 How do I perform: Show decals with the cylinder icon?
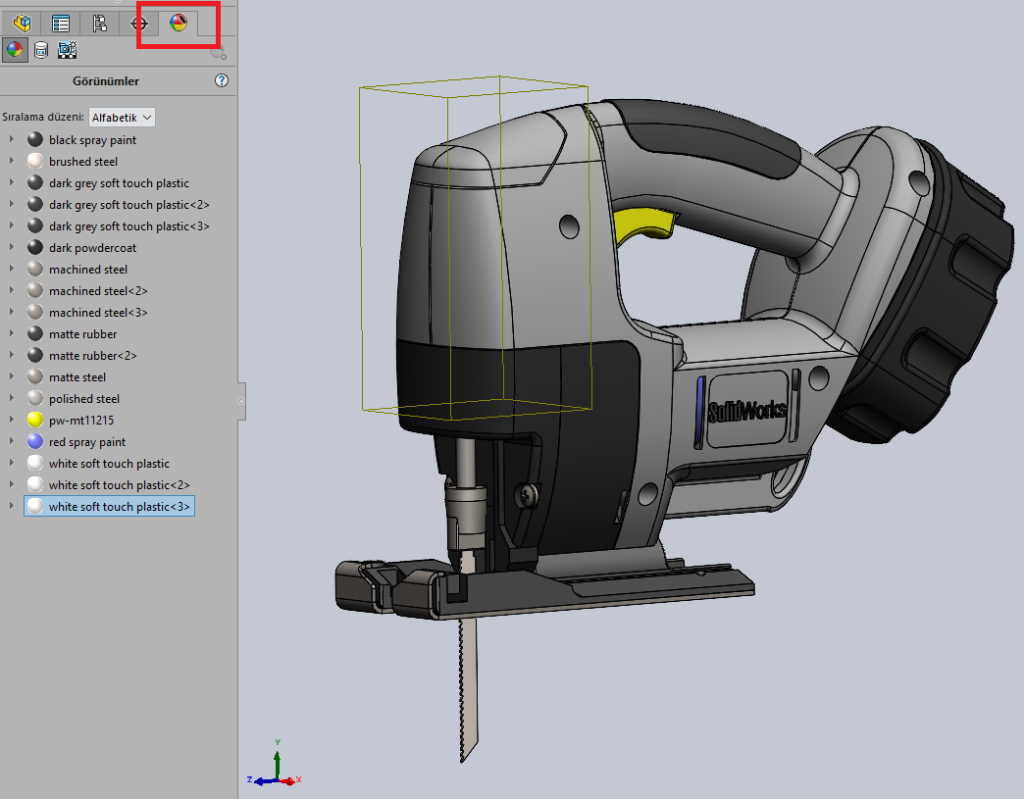(41, 50)
